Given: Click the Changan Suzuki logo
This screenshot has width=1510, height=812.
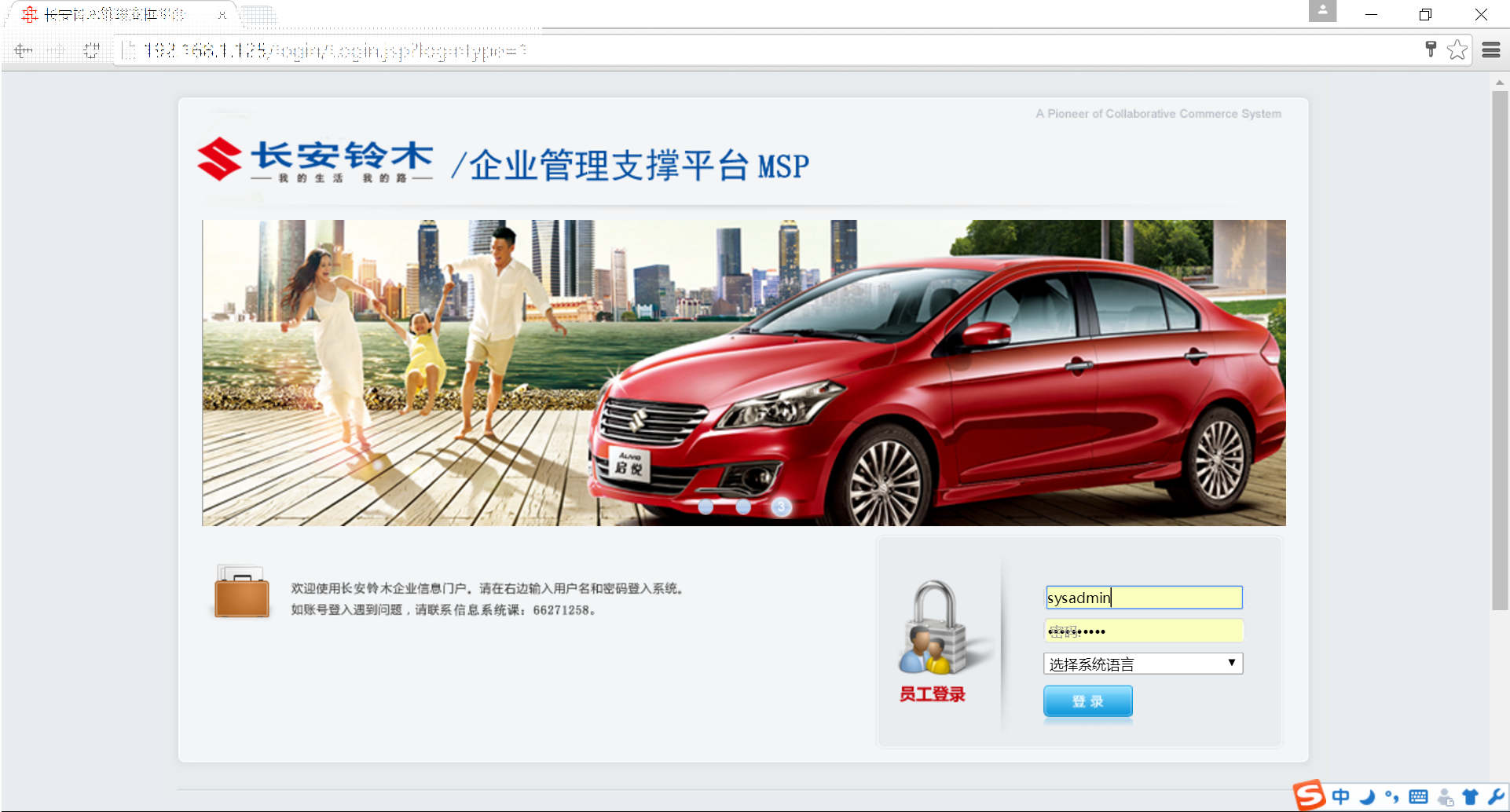Looking at the screenshot, I should 316,160.
